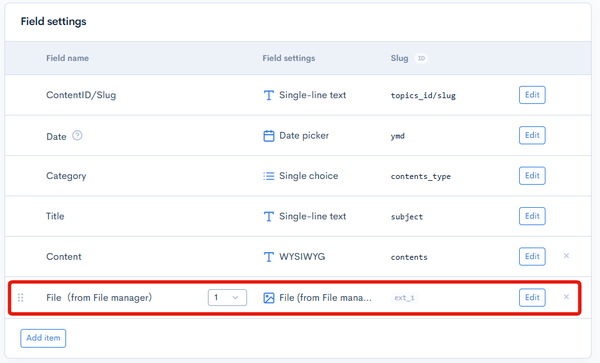
Task: Remove the File field with X
Action: [566, 297]
